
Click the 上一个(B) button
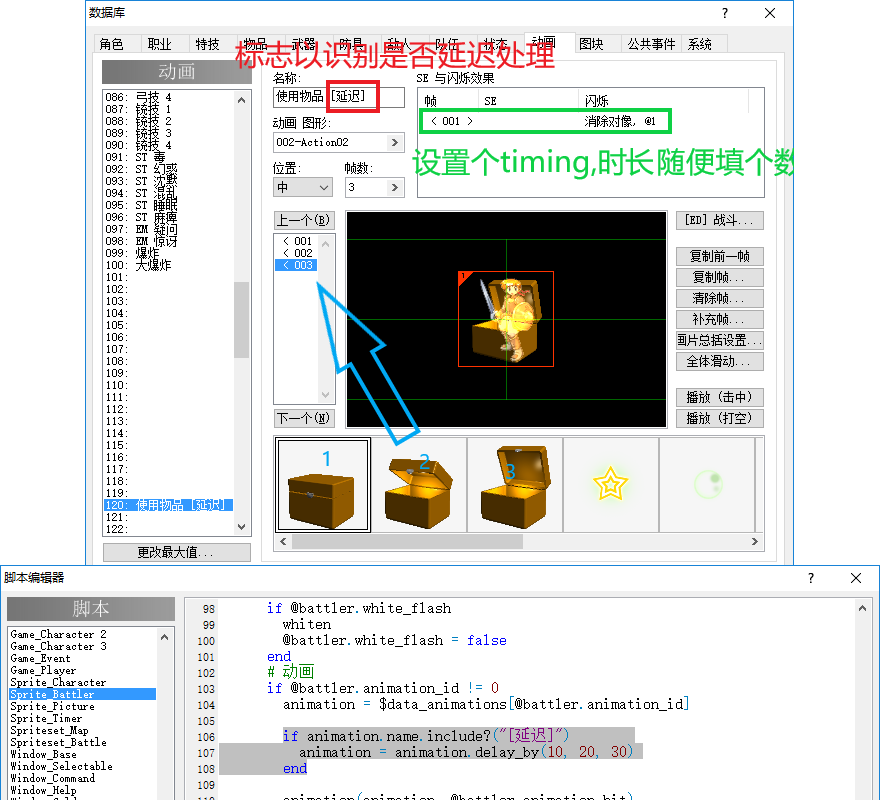pos(304,220)
